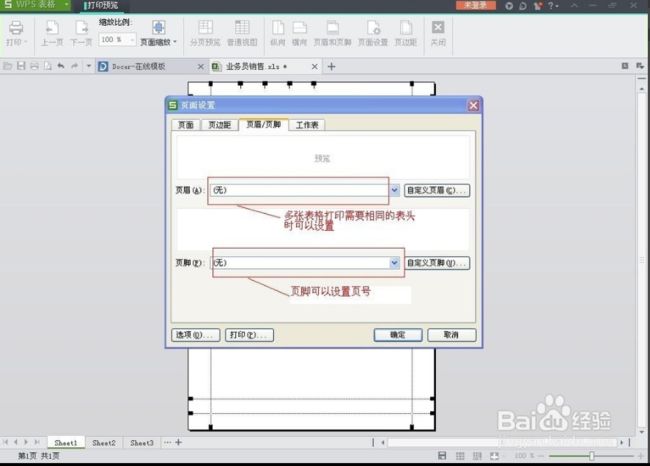
Task: Click the vertical scrollbar up arrow
Action: [642, 89]
